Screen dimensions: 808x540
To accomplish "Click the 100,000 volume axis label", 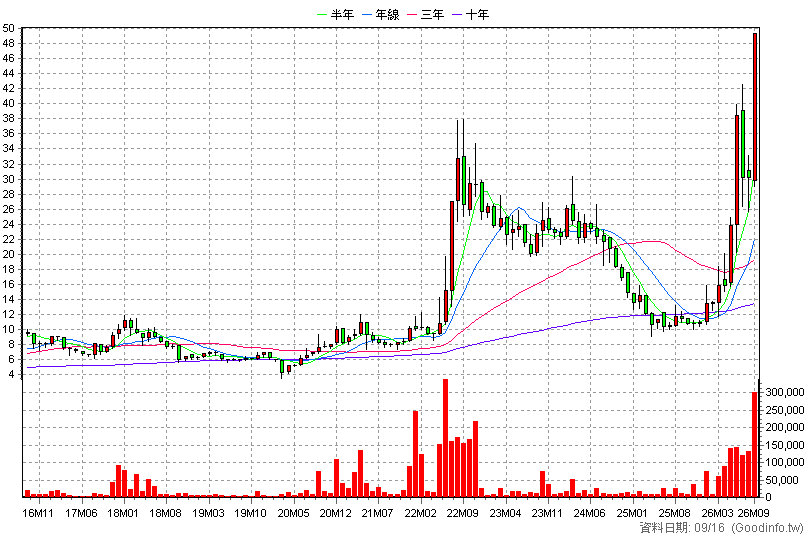I will click(x=784, y=463).
